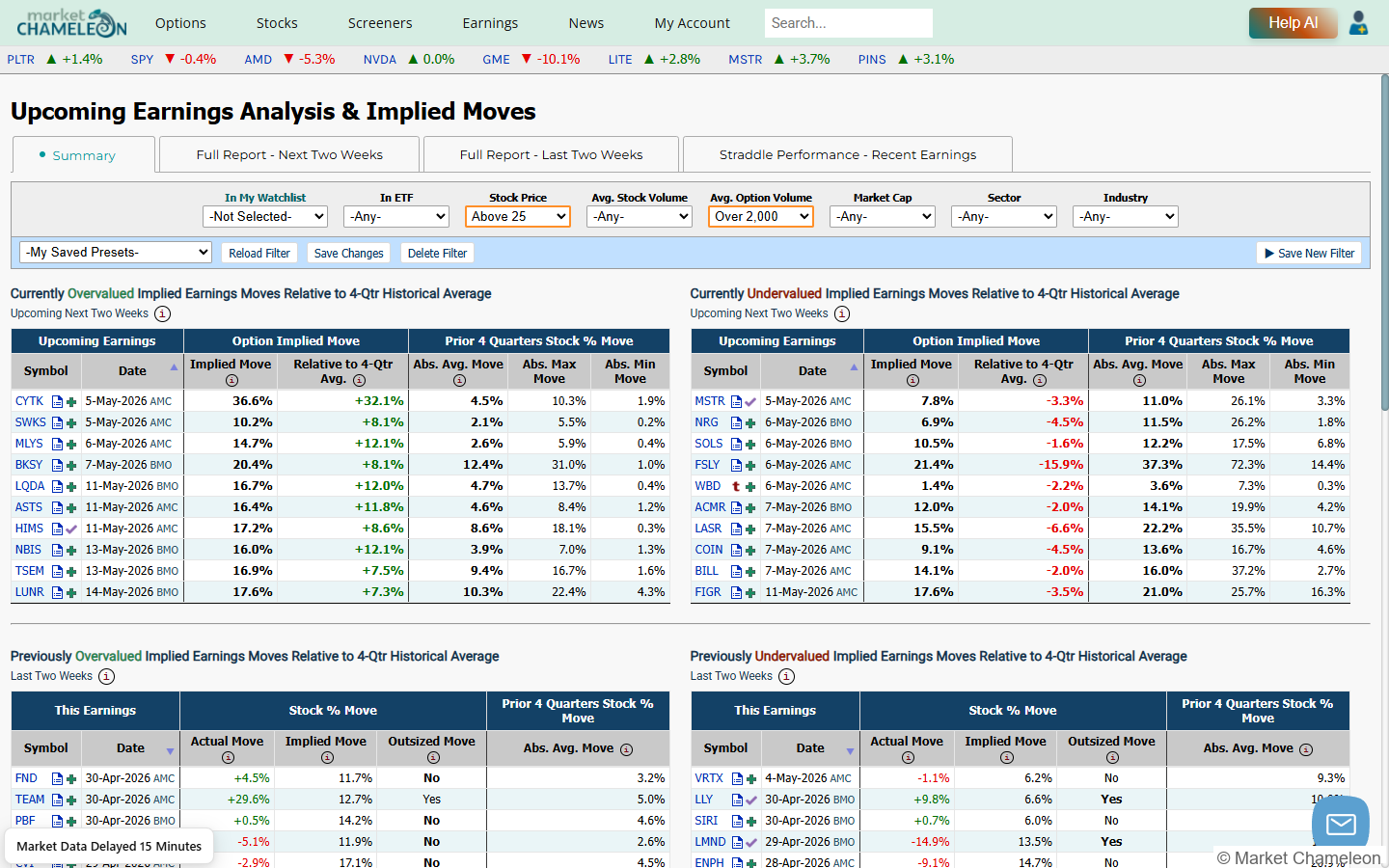Image resolution: width=1389 pixels, height=868 pixels.
Task: Add LQDA to watchlist with green plus
Action: (x=71, y=486)
